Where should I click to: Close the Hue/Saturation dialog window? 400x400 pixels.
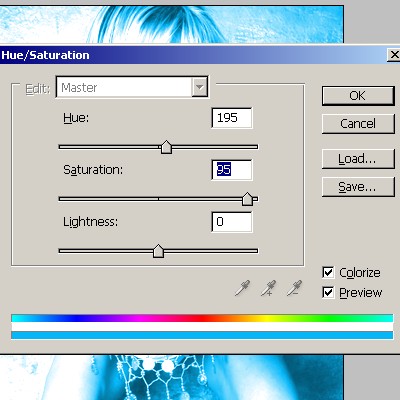pos(394,55)
